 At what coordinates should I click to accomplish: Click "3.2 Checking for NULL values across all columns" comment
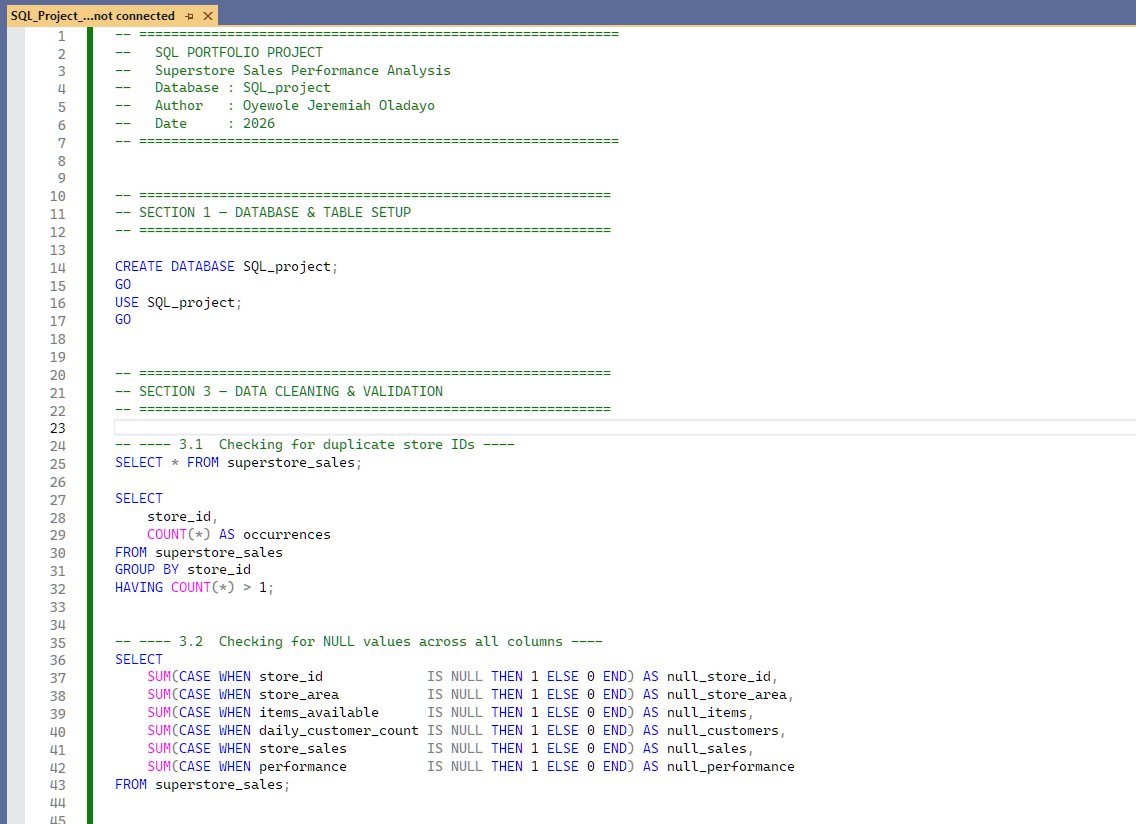click(371, 641)
